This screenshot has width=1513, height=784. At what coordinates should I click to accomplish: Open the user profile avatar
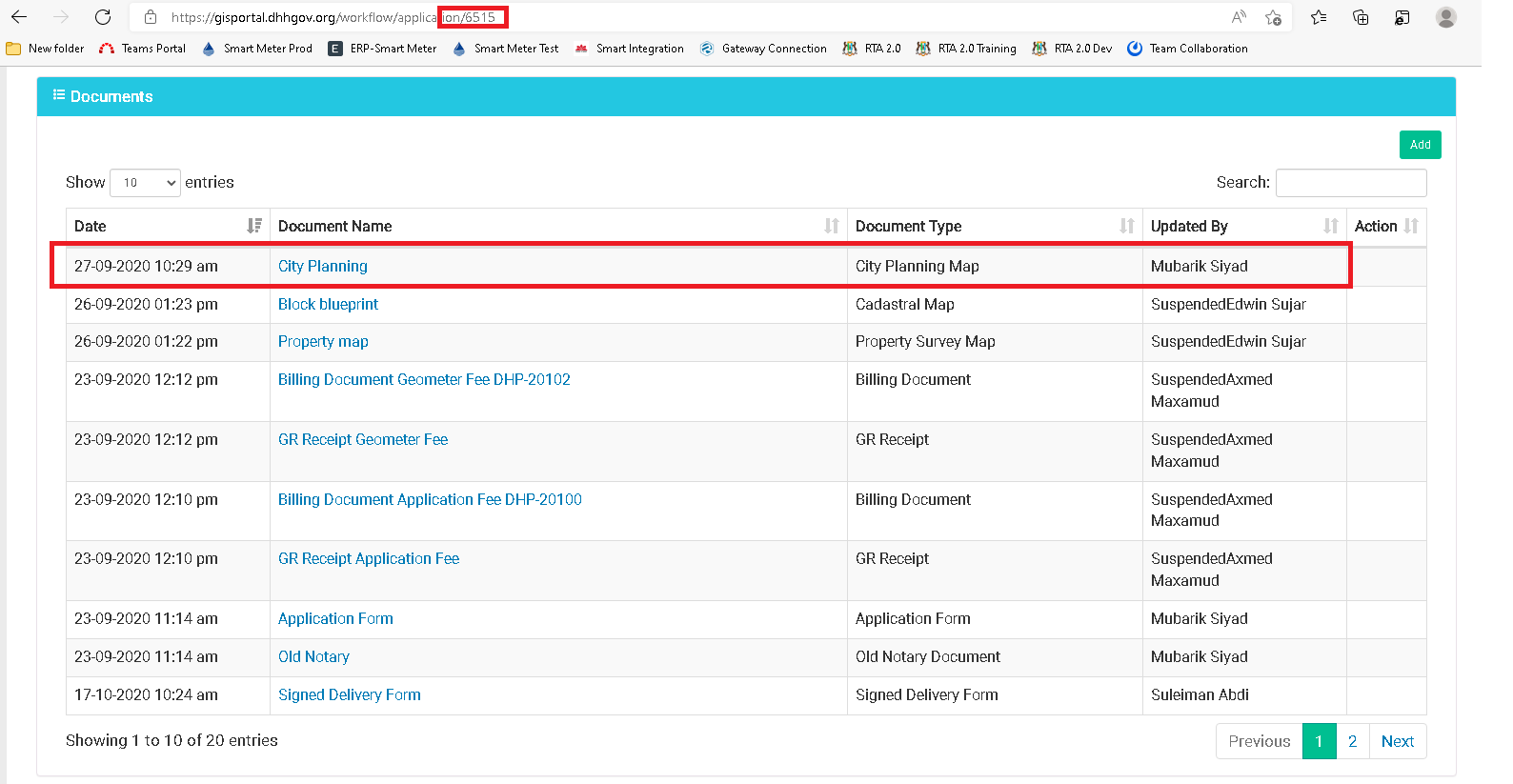(1446, 17)
